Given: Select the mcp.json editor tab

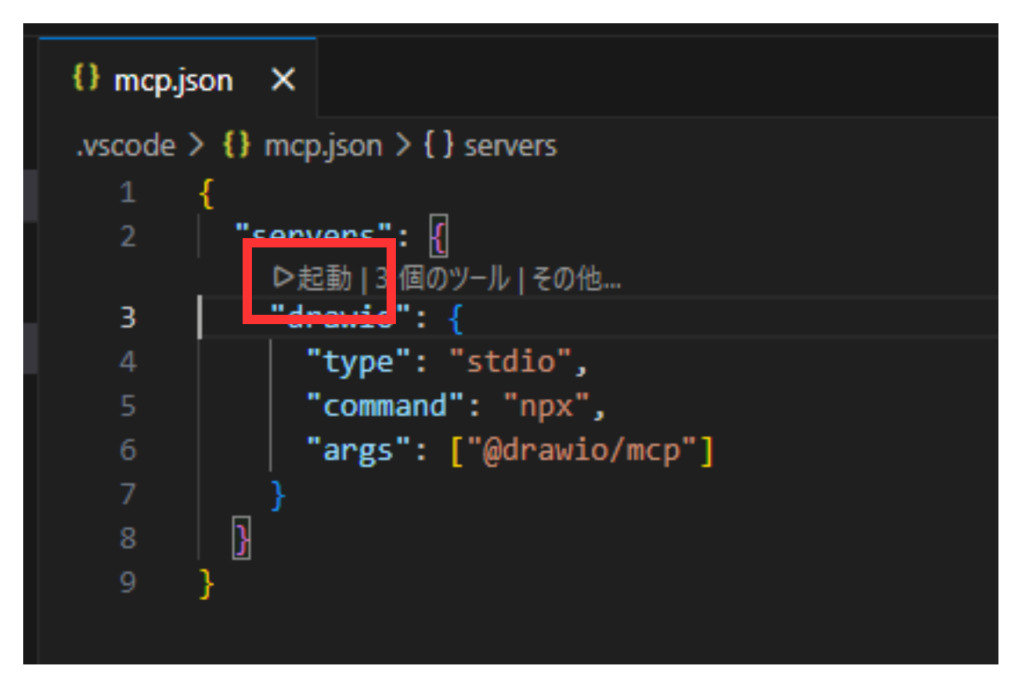Looking at the screenshot, I should tap(173, 80).
